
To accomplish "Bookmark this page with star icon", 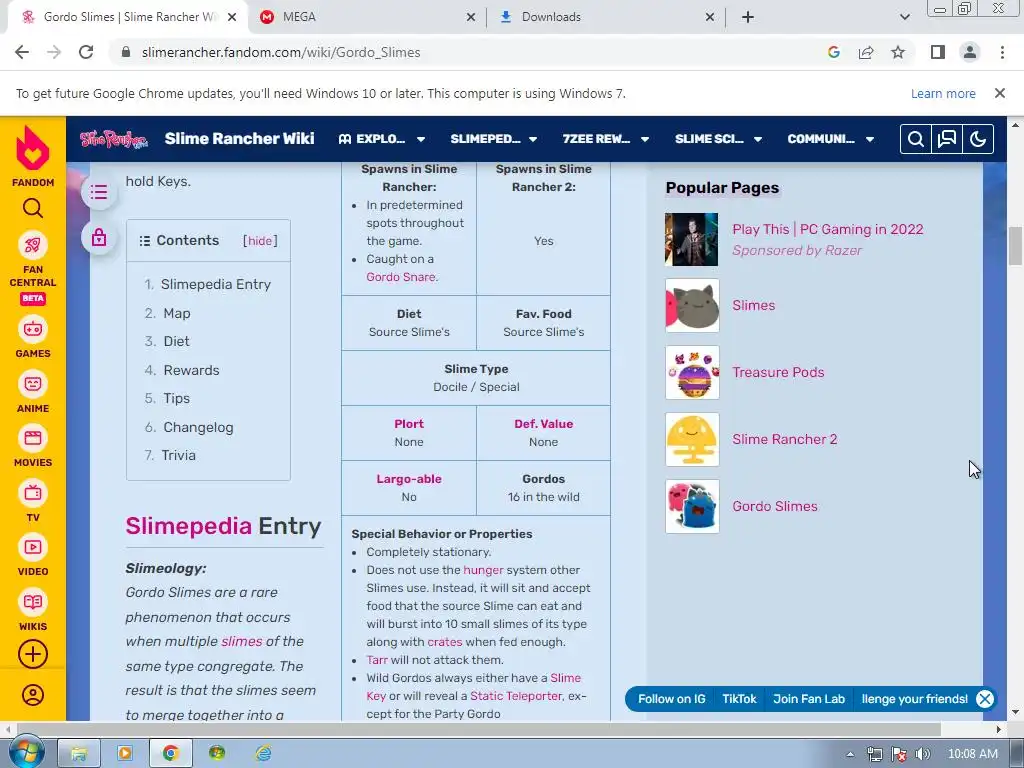I will 898,52.
